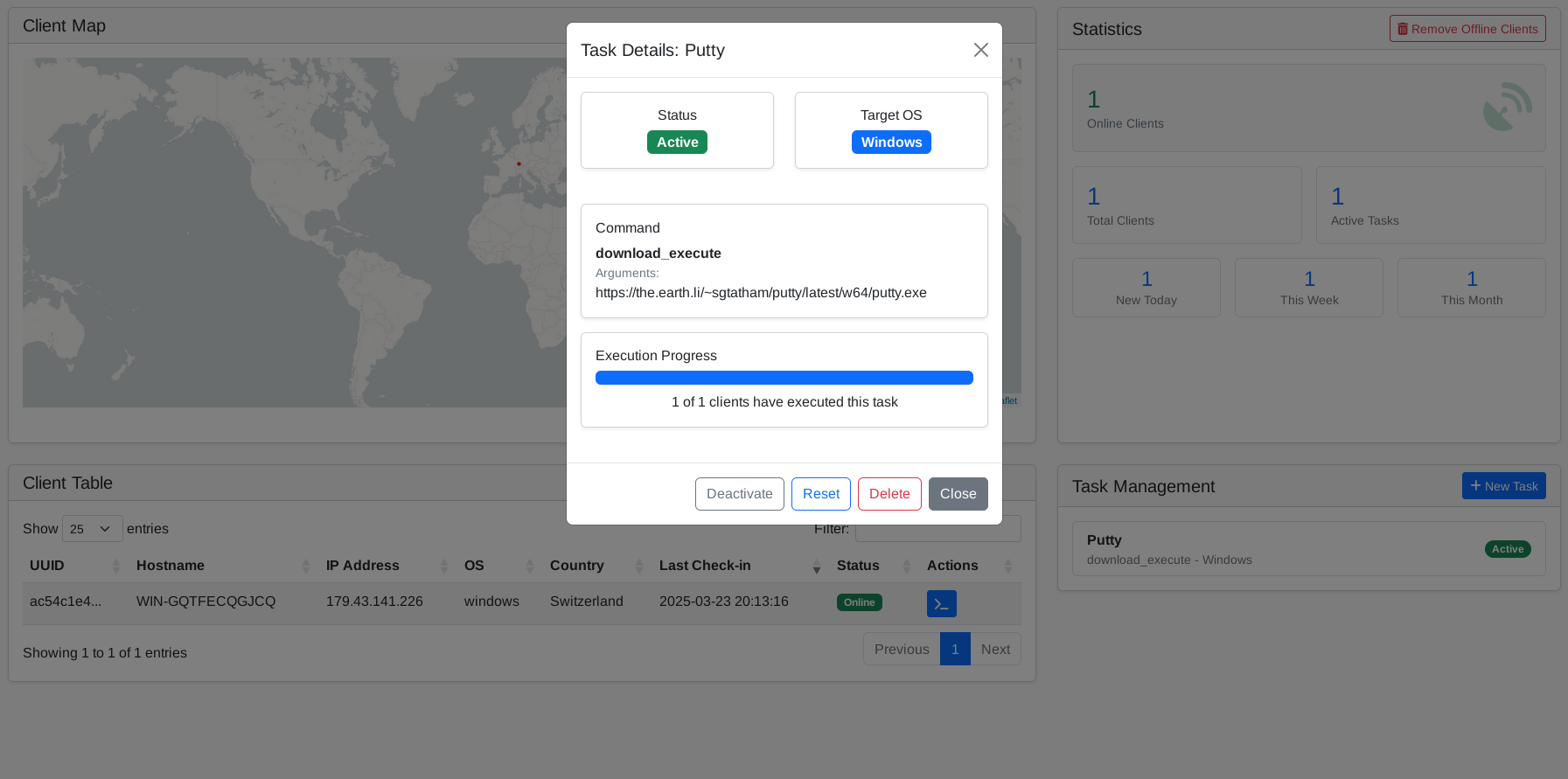Viewport: 1568px width, 779px height.
Task: Open the Putty task in Task Management
Action: (x=1309, y=549)
